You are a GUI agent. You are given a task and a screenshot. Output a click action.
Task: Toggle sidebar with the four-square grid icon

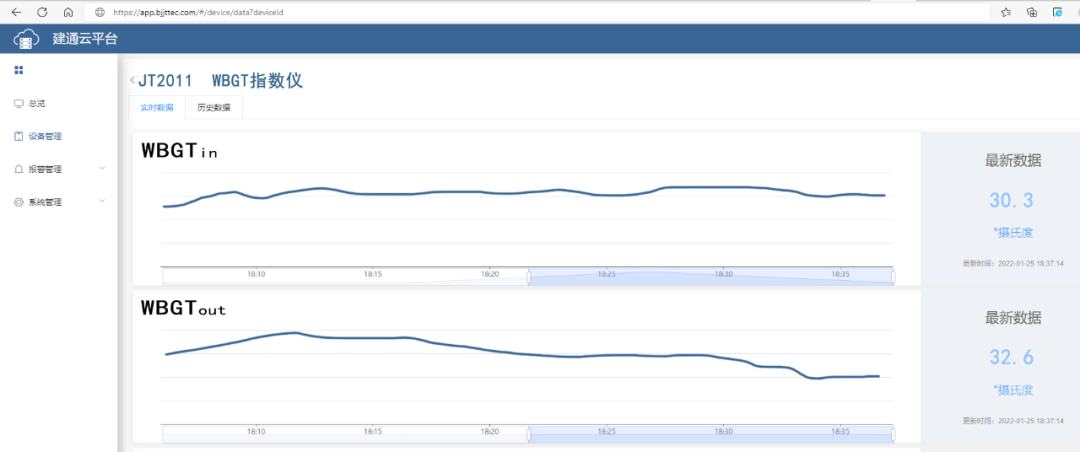[18, 70]
